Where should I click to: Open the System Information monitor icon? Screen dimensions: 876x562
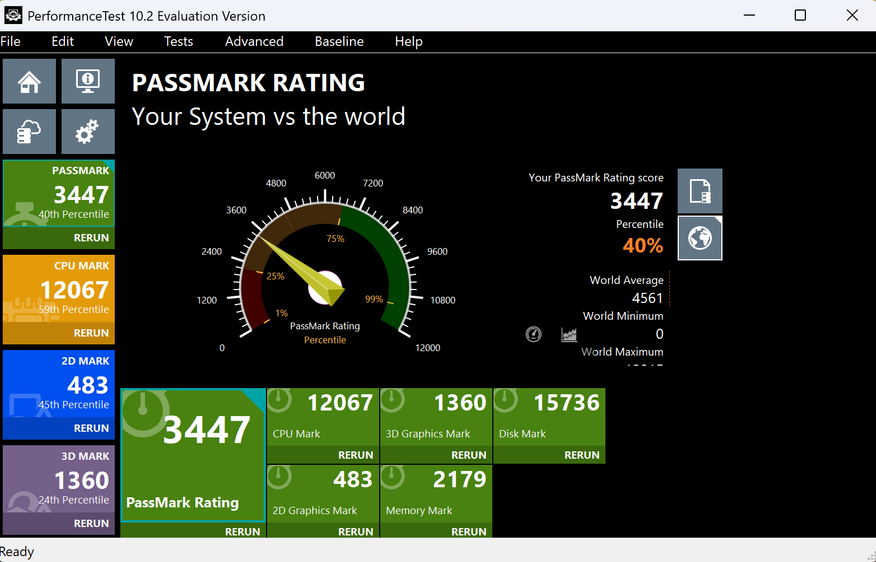88,82
